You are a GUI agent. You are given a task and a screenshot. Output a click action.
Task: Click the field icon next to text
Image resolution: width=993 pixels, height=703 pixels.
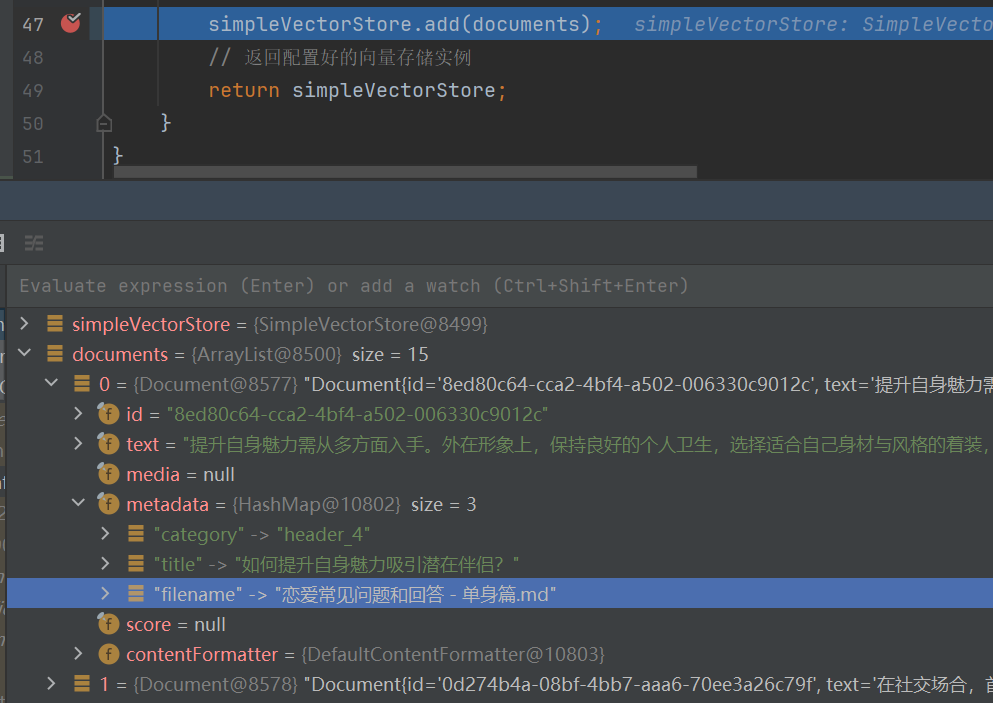(108, 443)
